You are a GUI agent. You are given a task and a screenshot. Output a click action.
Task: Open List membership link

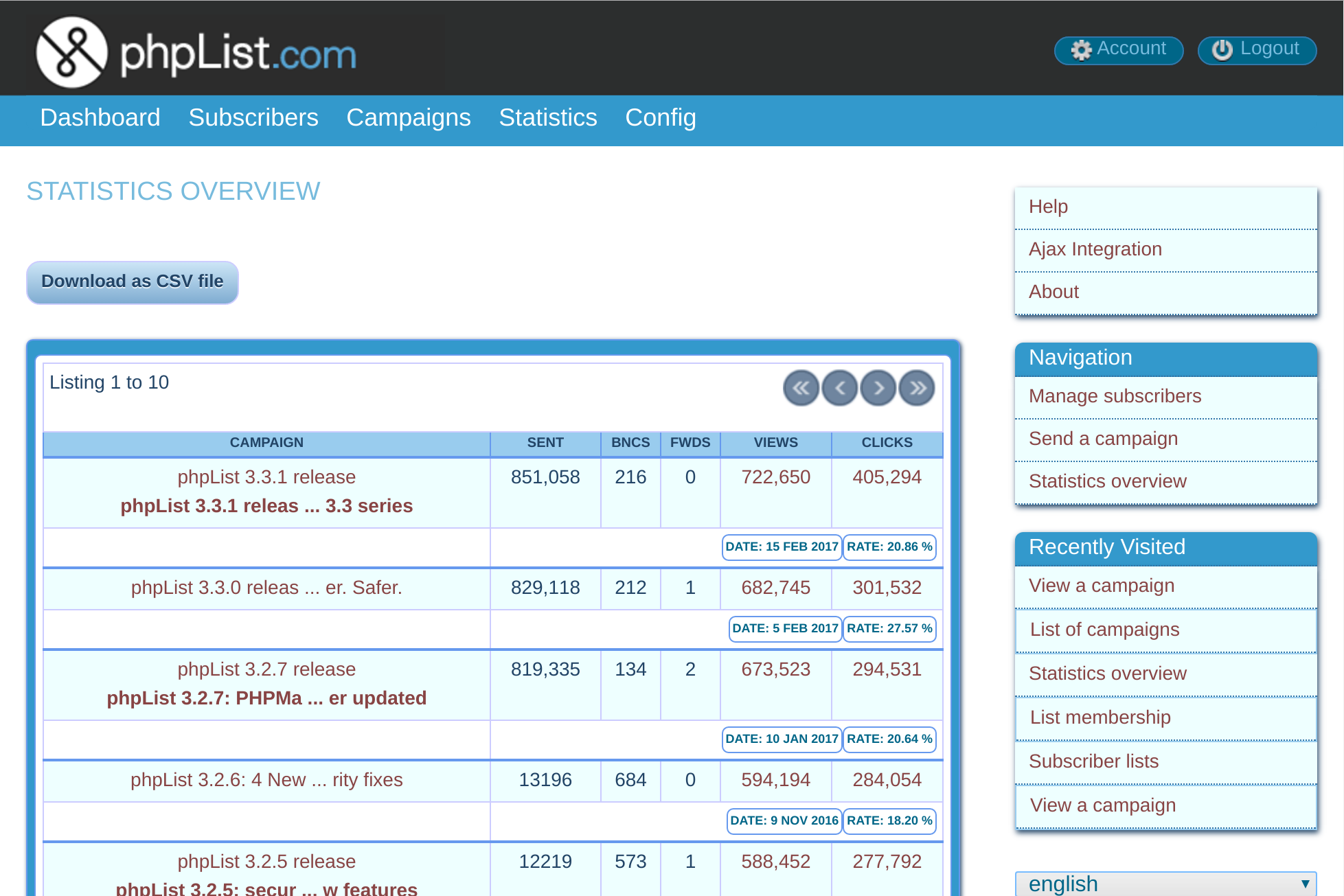point(1165,717)
